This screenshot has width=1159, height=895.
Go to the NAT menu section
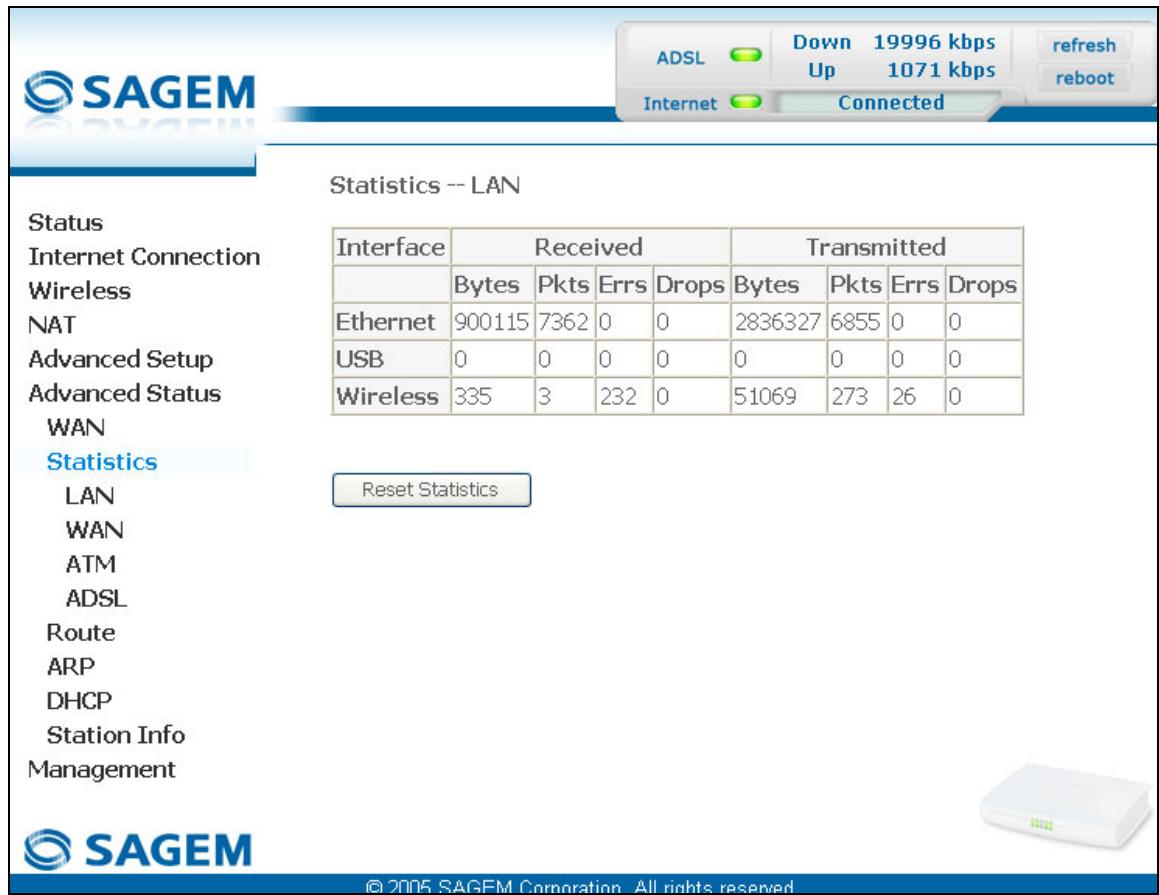(x=52, y=324)
